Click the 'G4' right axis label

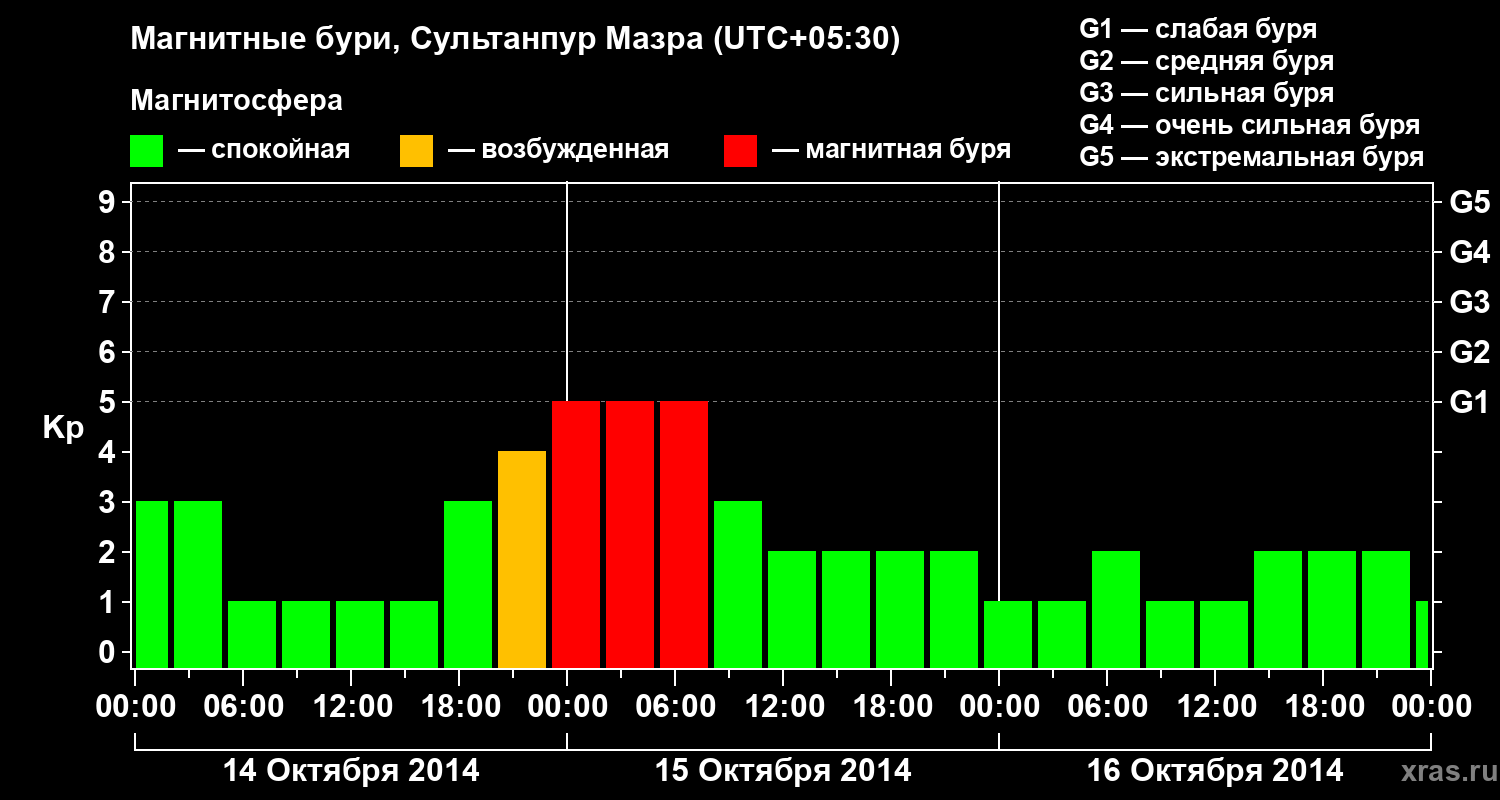point(1469,252)
